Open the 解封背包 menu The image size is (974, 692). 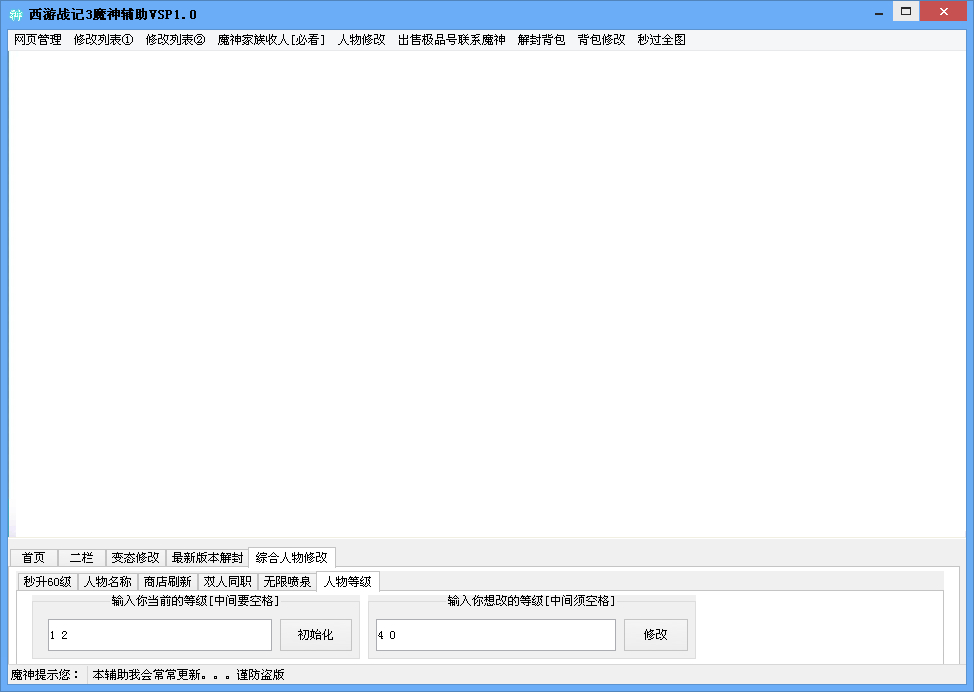pos(542,40)
